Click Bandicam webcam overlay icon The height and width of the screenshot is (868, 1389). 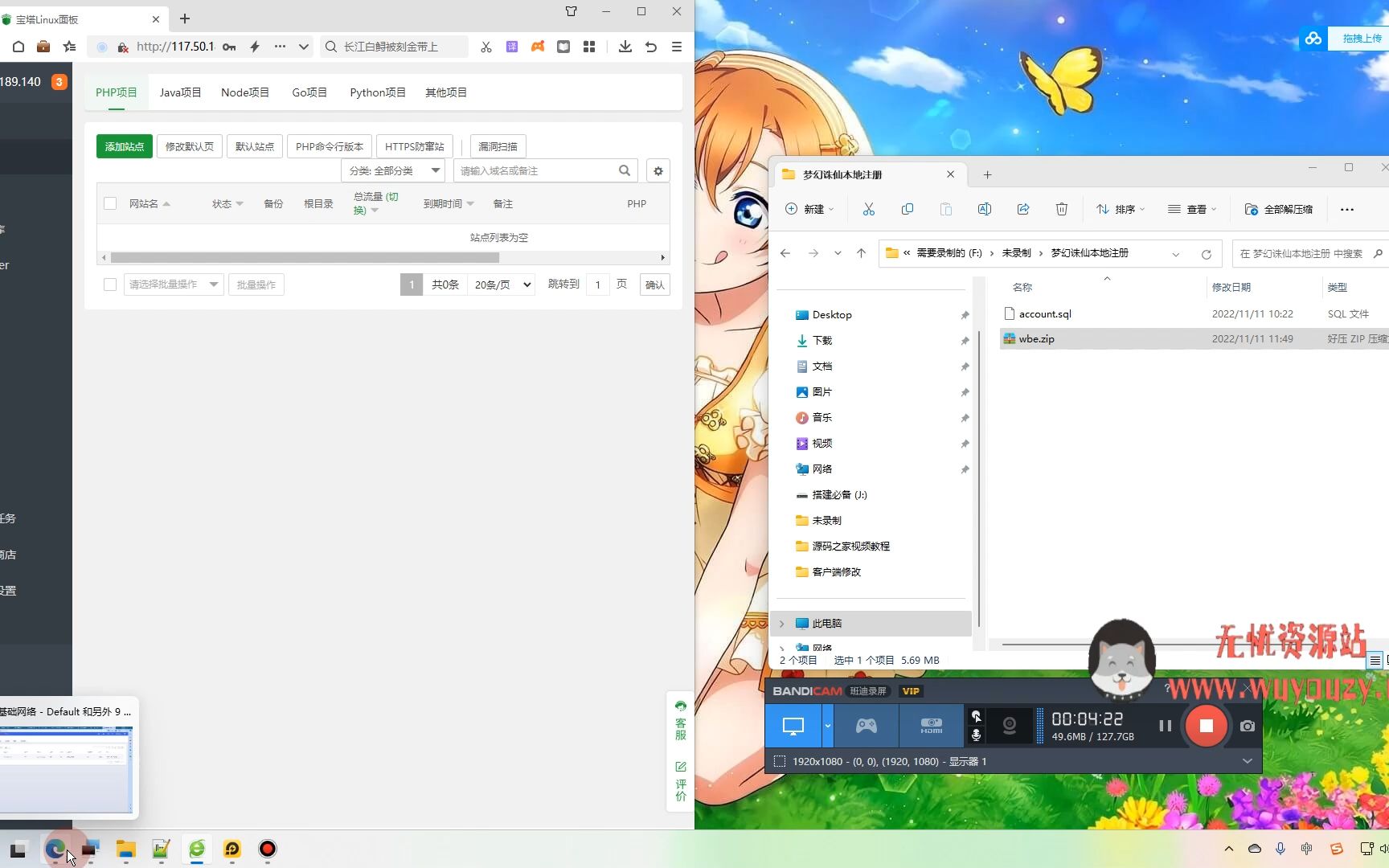[1010, 726]
